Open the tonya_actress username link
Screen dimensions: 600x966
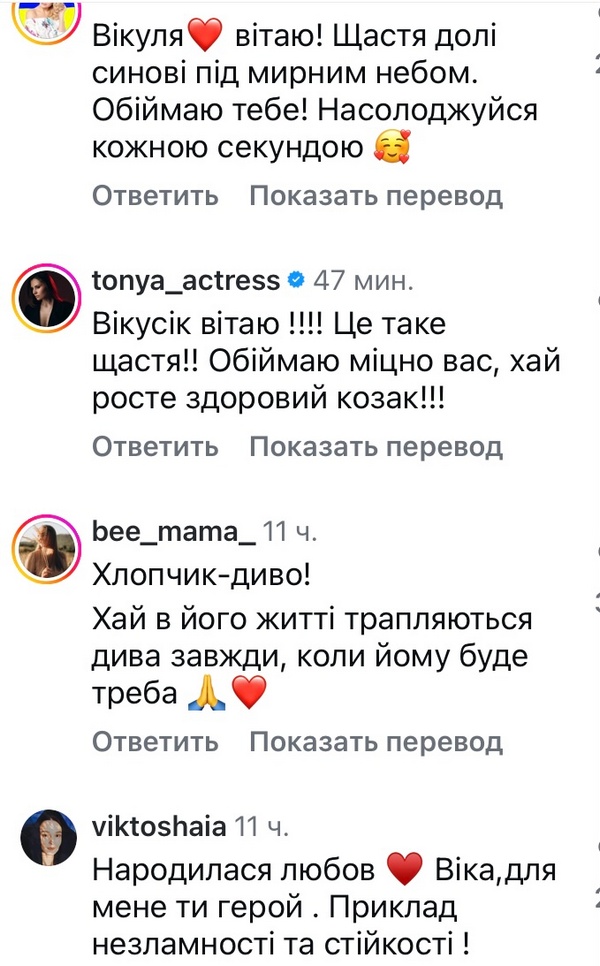186,281
